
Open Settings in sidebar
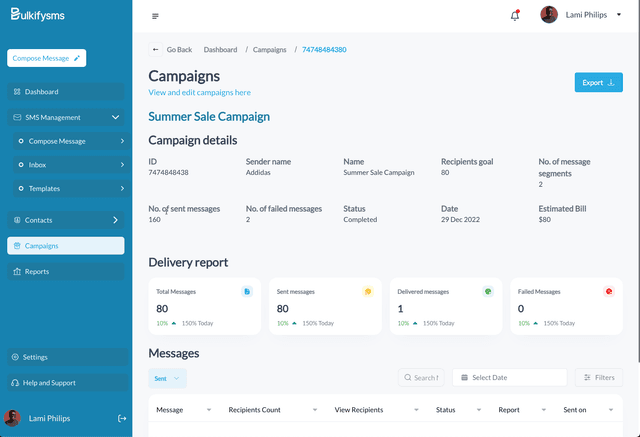(67, 357)
